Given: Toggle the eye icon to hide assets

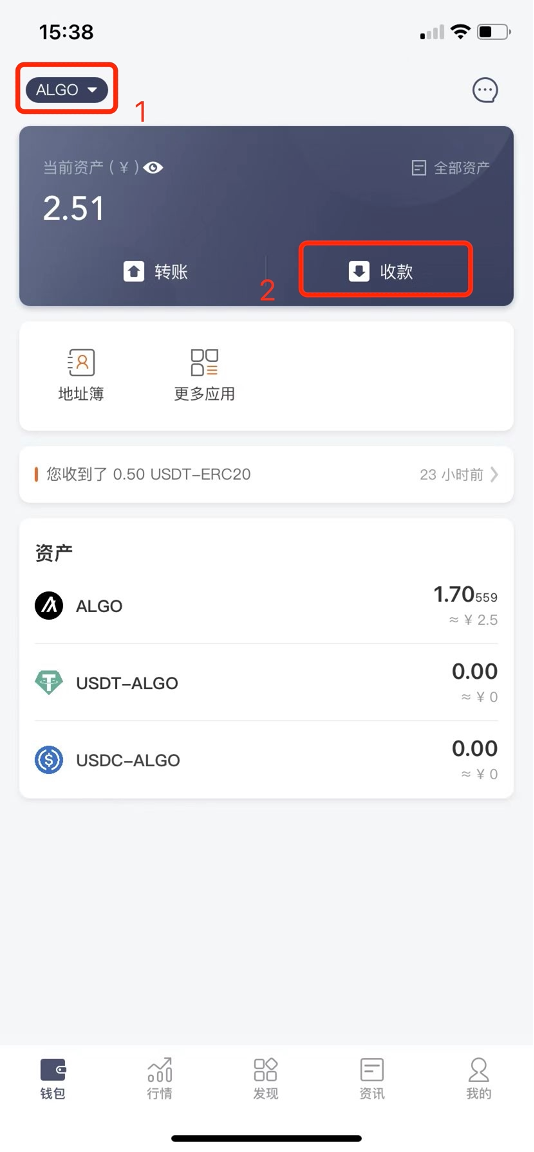Looking at the screenshot, I should pyautogui.click(x=154, y=168).
